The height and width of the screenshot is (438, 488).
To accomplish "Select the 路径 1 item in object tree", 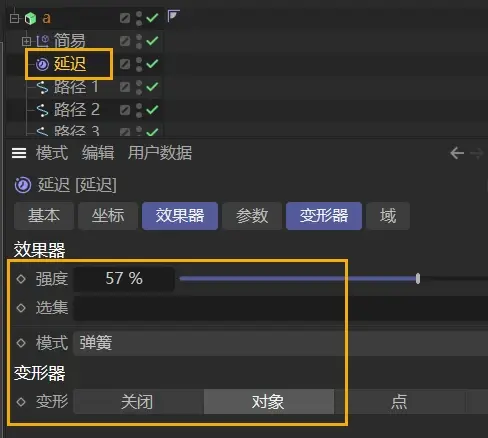I will tap(76, 87).
